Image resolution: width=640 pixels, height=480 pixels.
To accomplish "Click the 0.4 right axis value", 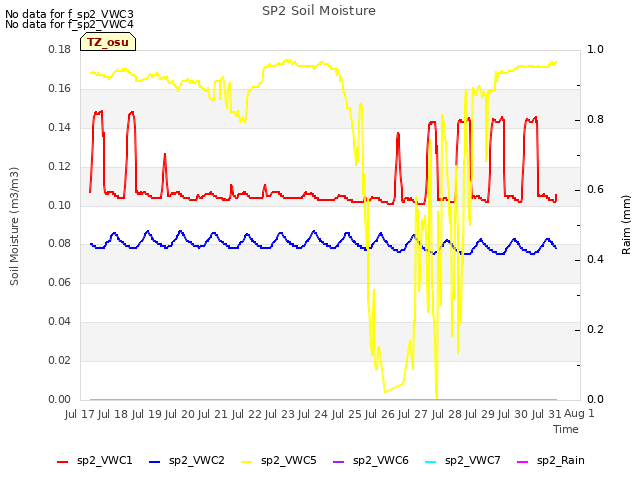I will click(x=595, y=260).
